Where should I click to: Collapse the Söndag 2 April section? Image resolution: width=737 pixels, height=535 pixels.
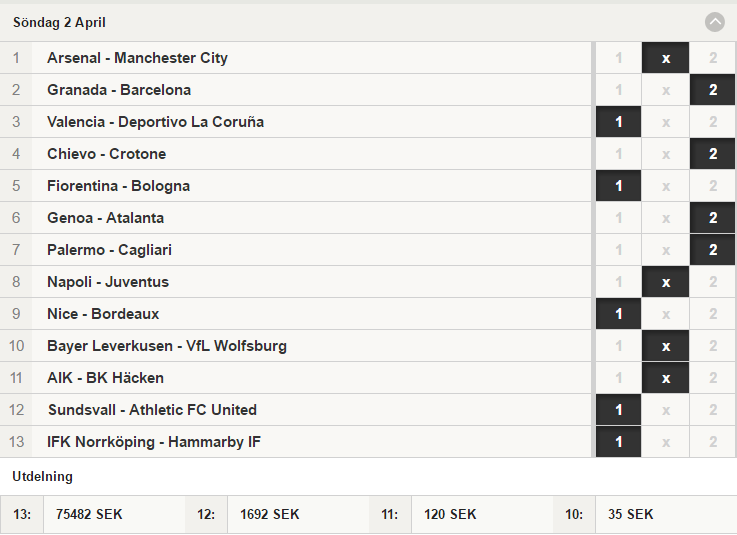714,22
